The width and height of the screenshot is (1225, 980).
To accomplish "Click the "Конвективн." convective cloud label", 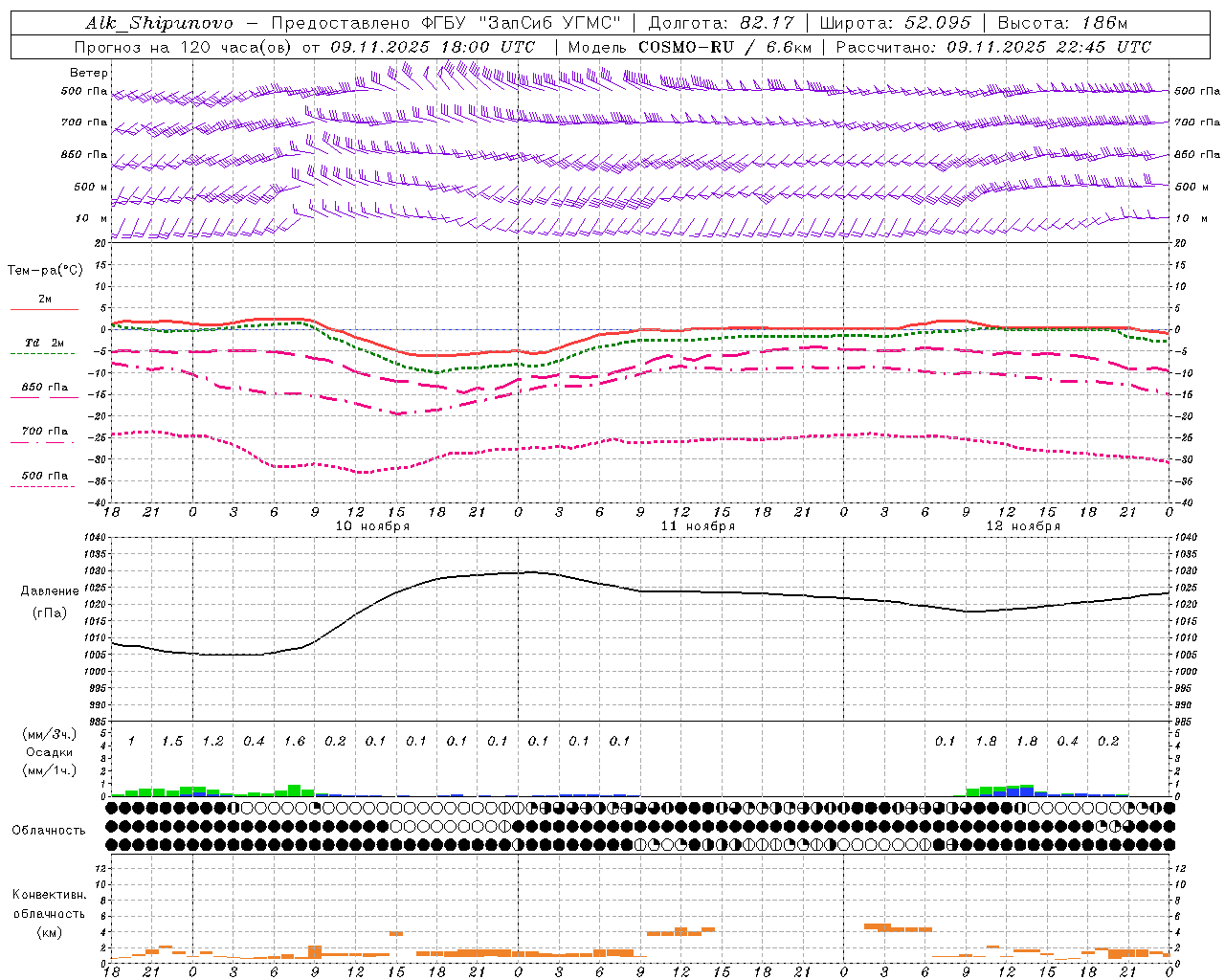I will tap(50, 895).
